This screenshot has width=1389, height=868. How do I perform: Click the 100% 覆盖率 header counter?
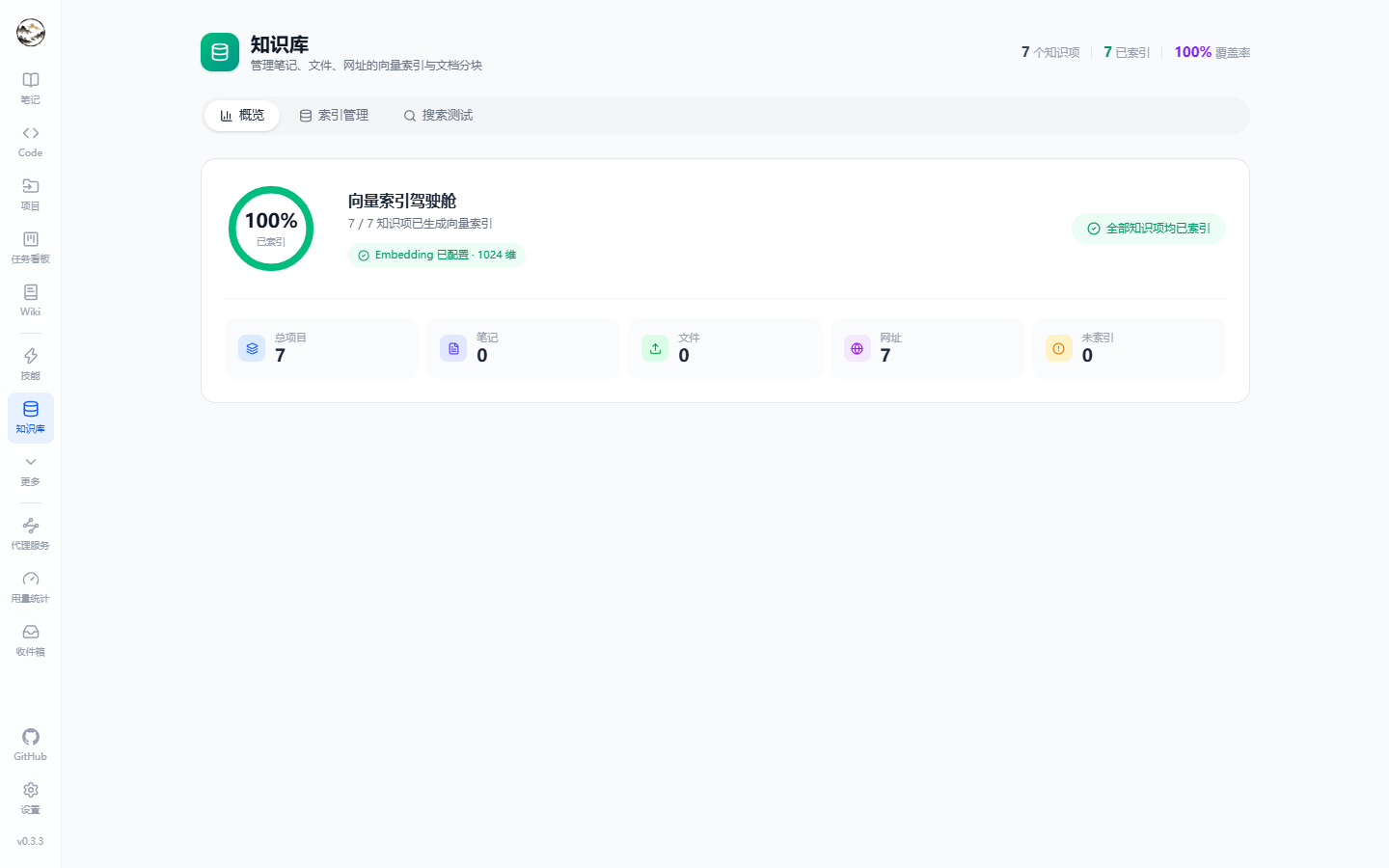click(1212, 52)
